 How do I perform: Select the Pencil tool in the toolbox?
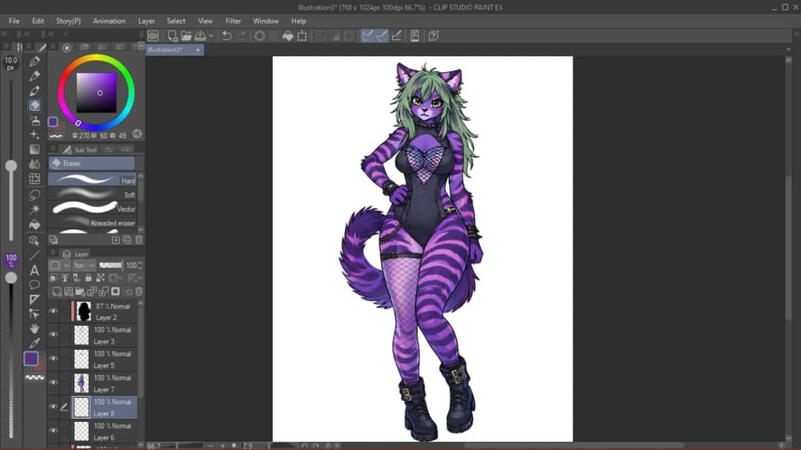pos(34,76)
